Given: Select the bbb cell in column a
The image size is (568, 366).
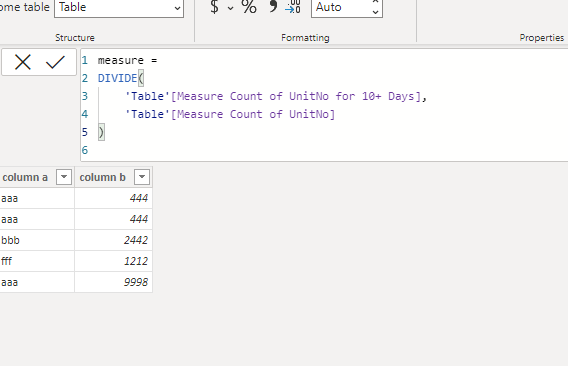Looking at the screenshot, I should [37, 240].
